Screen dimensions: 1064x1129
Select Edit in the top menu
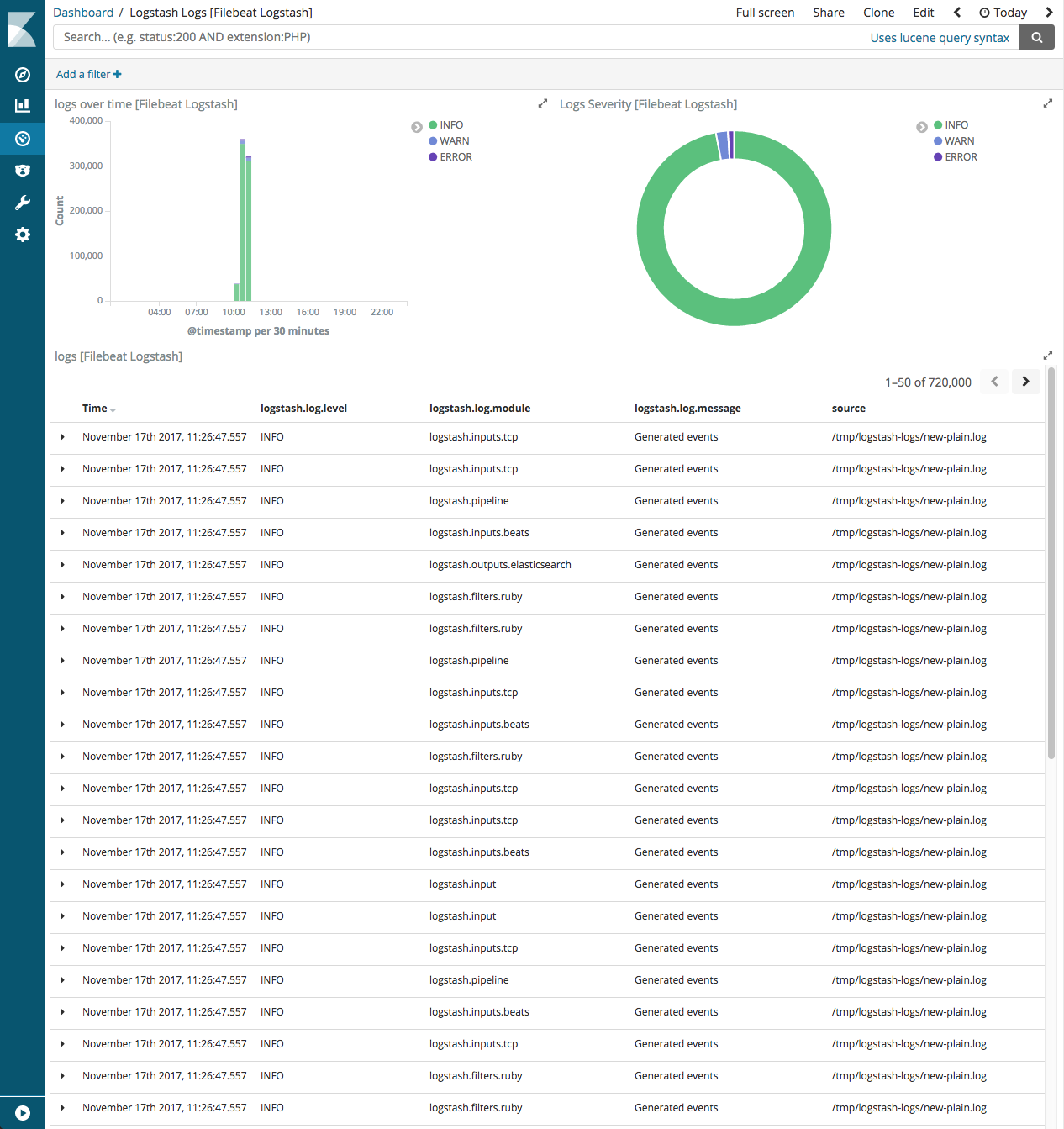coord(923,12)
